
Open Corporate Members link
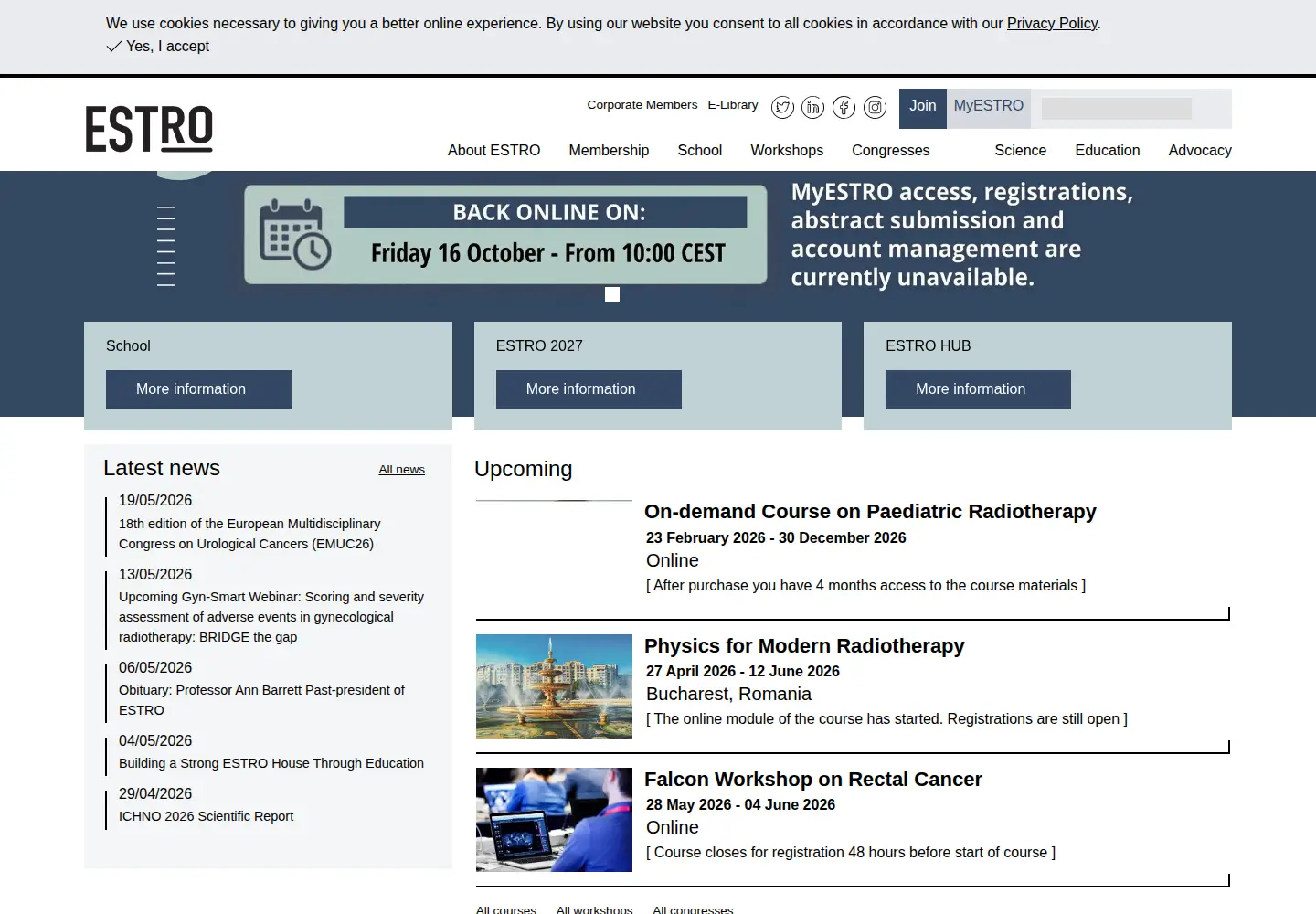[642, 105]
